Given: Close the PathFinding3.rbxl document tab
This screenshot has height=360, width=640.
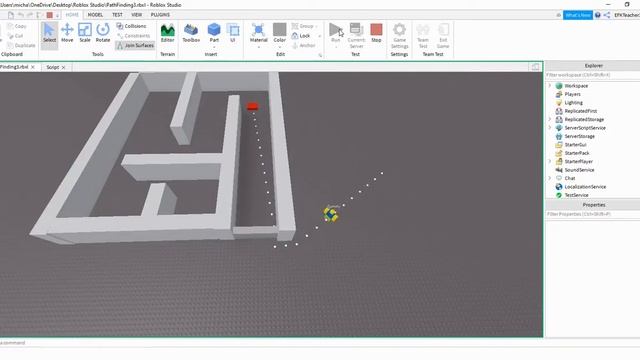Looking at the screenshot, I should pos(33,67).
